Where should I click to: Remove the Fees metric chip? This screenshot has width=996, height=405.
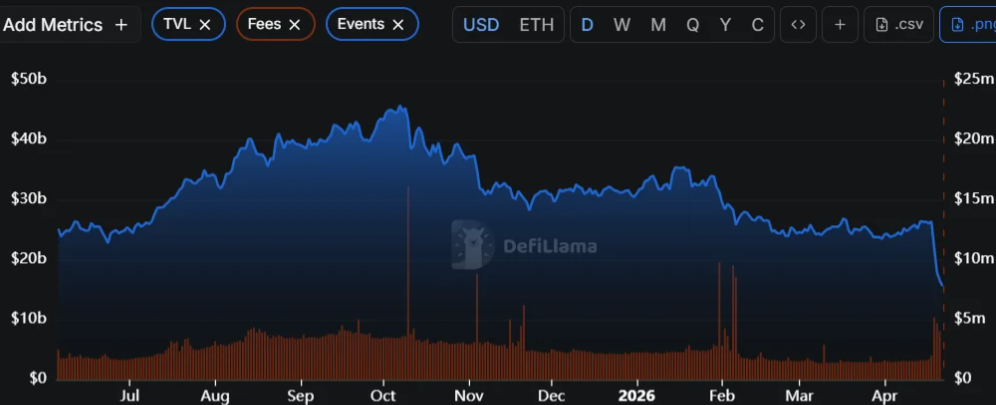pyautogui.click(x=294, y=25)
